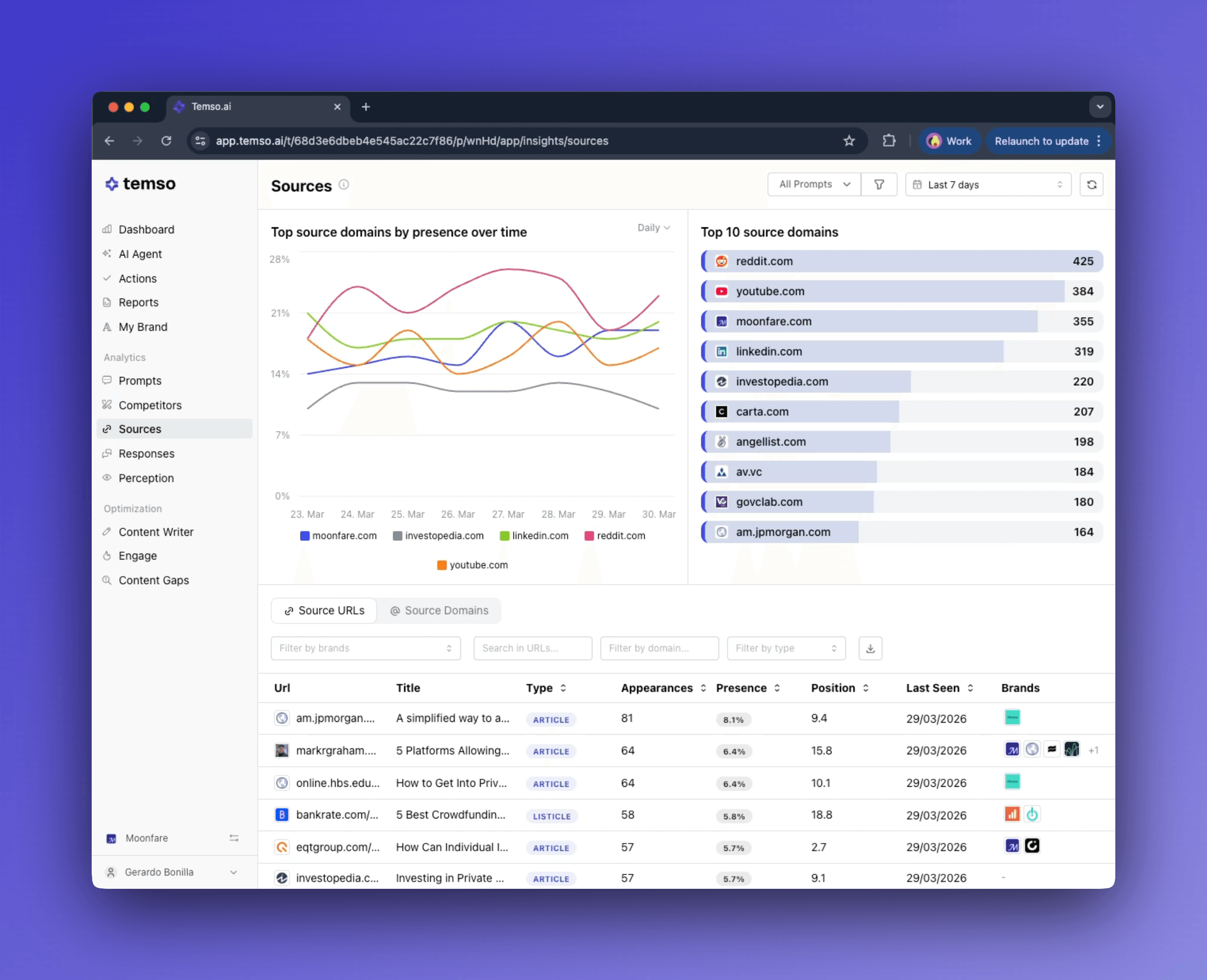Open the Last 7 days date selector

click(987, 185)
